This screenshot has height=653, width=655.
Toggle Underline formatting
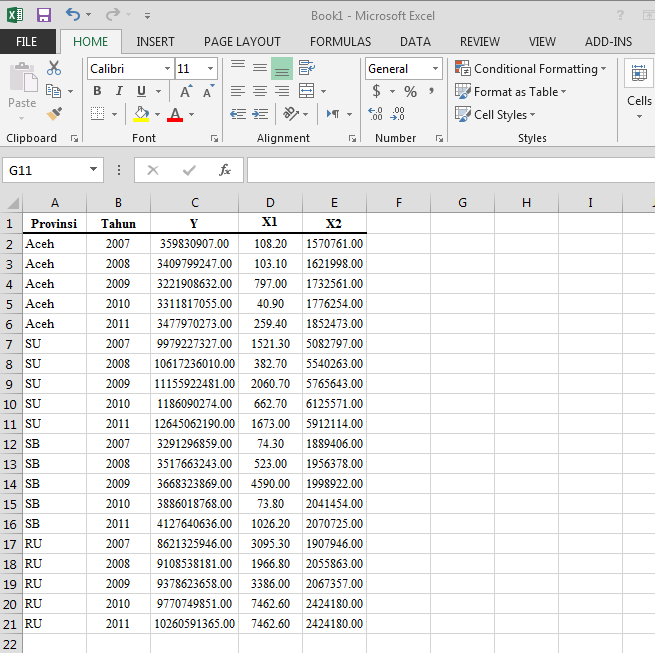point(141,91)
